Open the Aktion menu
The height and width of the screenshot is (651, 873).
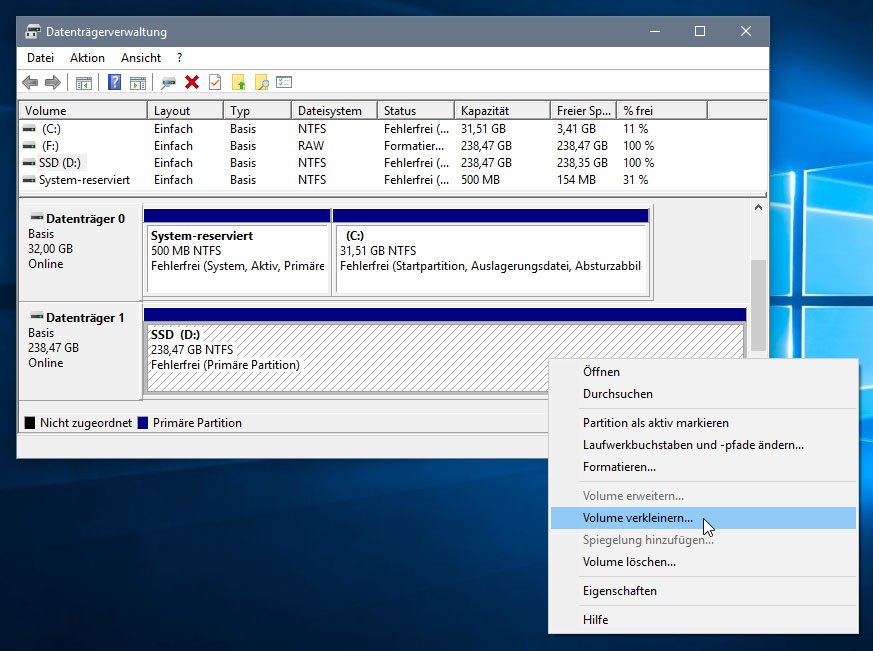click(x=87, y=58)
